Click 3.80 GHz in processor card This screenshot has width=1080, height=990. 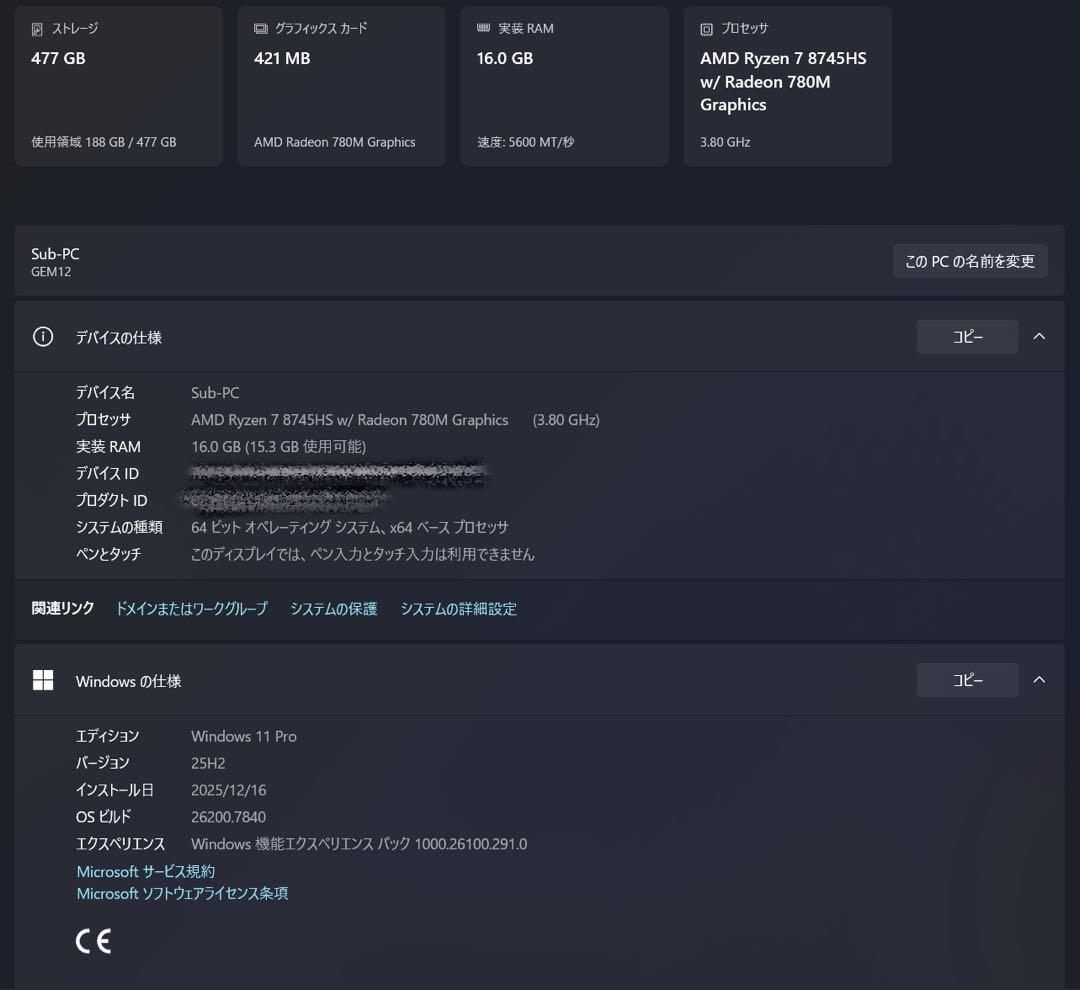tap(725, 142)
